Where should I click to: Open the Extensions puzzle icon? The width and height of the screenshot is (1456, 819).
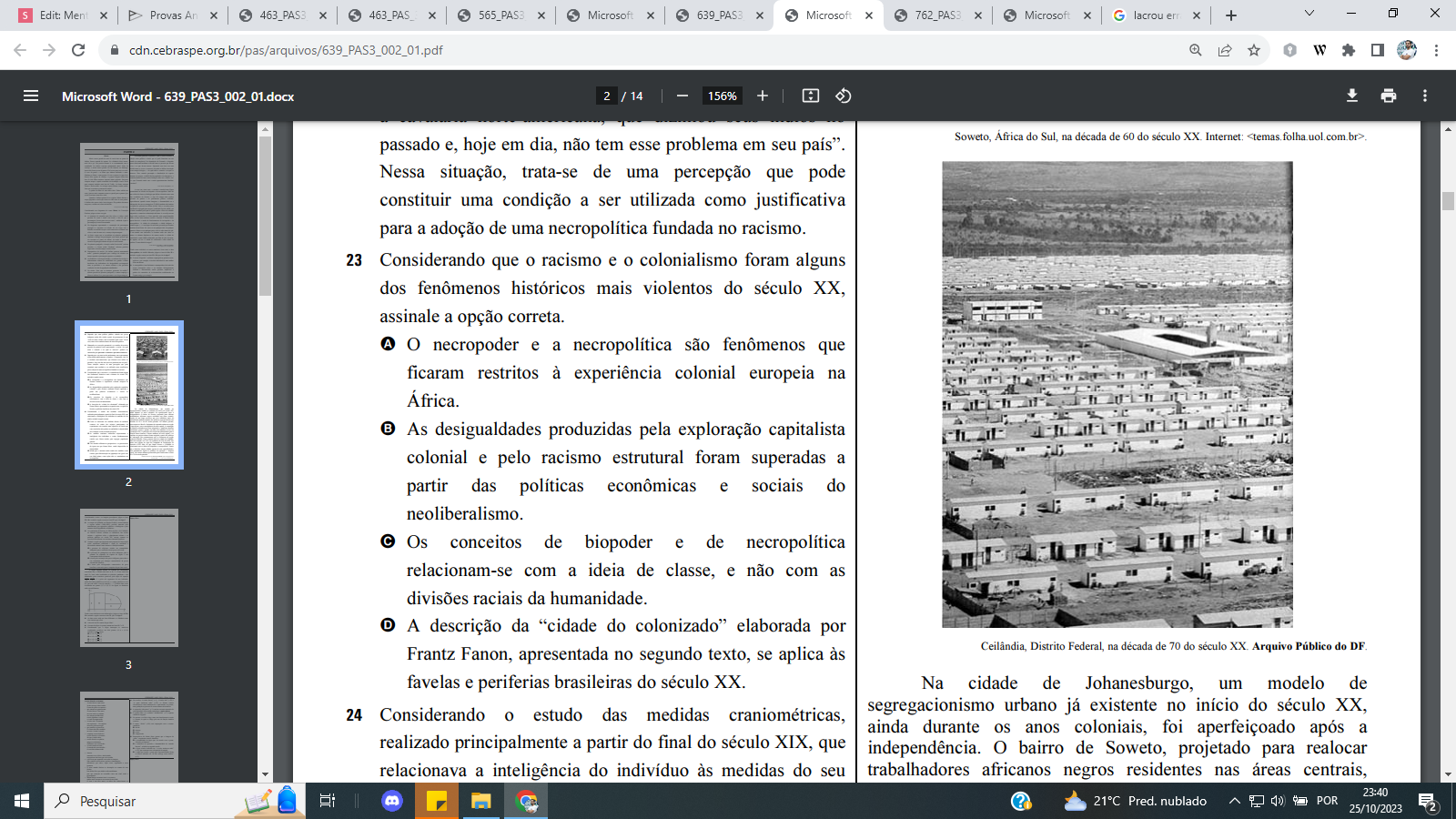(x=1349, y=50)
